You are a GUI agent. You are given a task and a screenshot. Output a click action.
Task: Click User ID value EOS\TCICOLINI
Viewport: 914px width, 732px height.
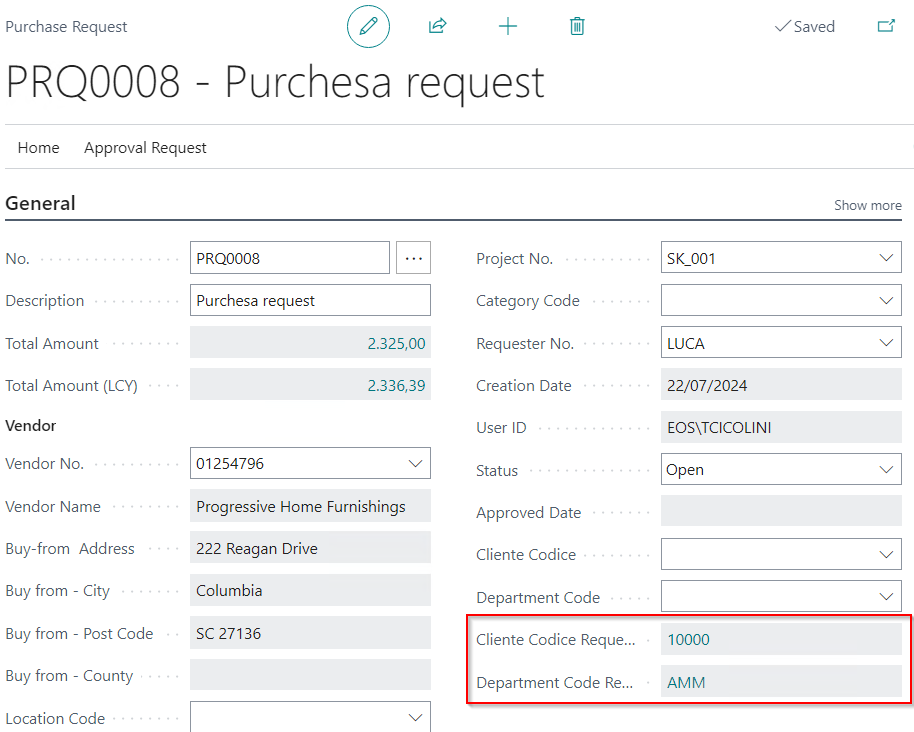coord(781,427)
